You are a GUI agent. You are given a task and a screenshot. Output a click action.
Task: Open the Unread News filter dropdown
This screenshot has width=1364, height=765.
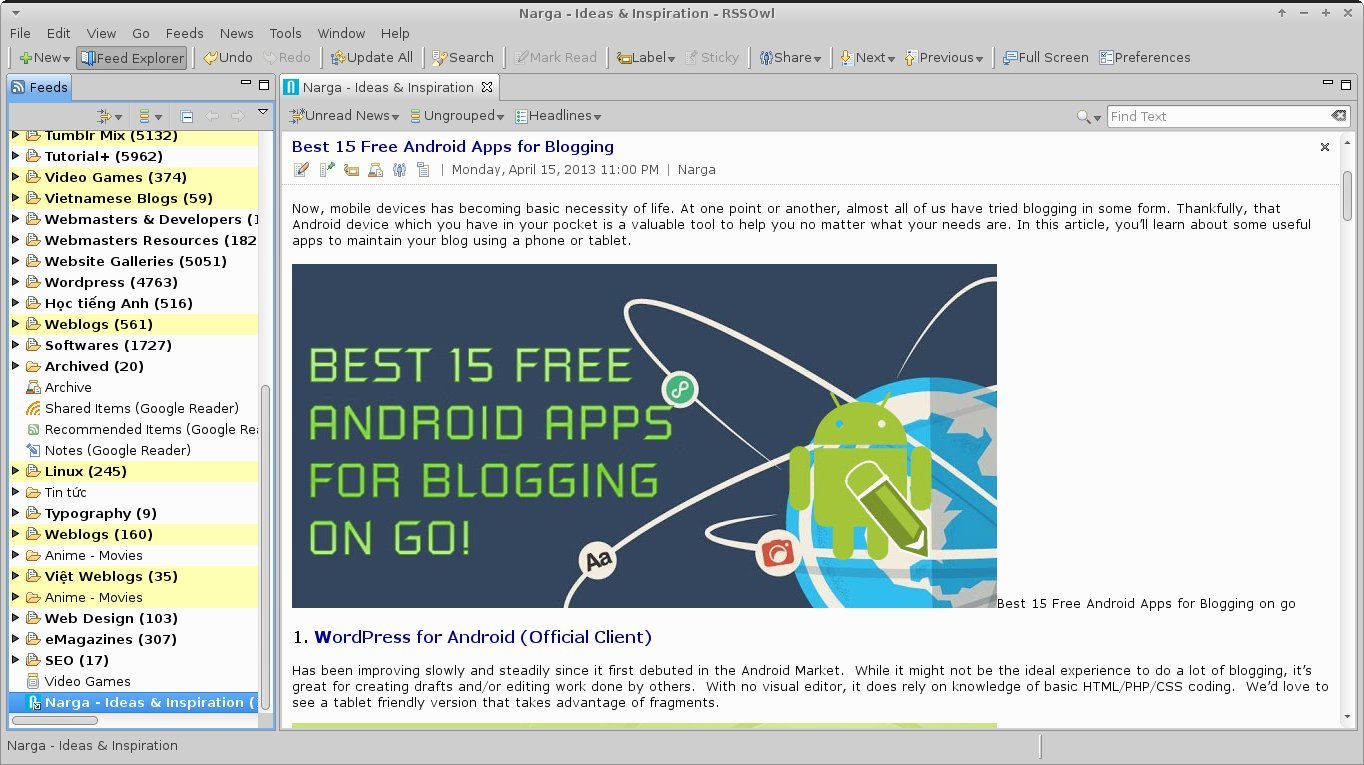[344, 116]
